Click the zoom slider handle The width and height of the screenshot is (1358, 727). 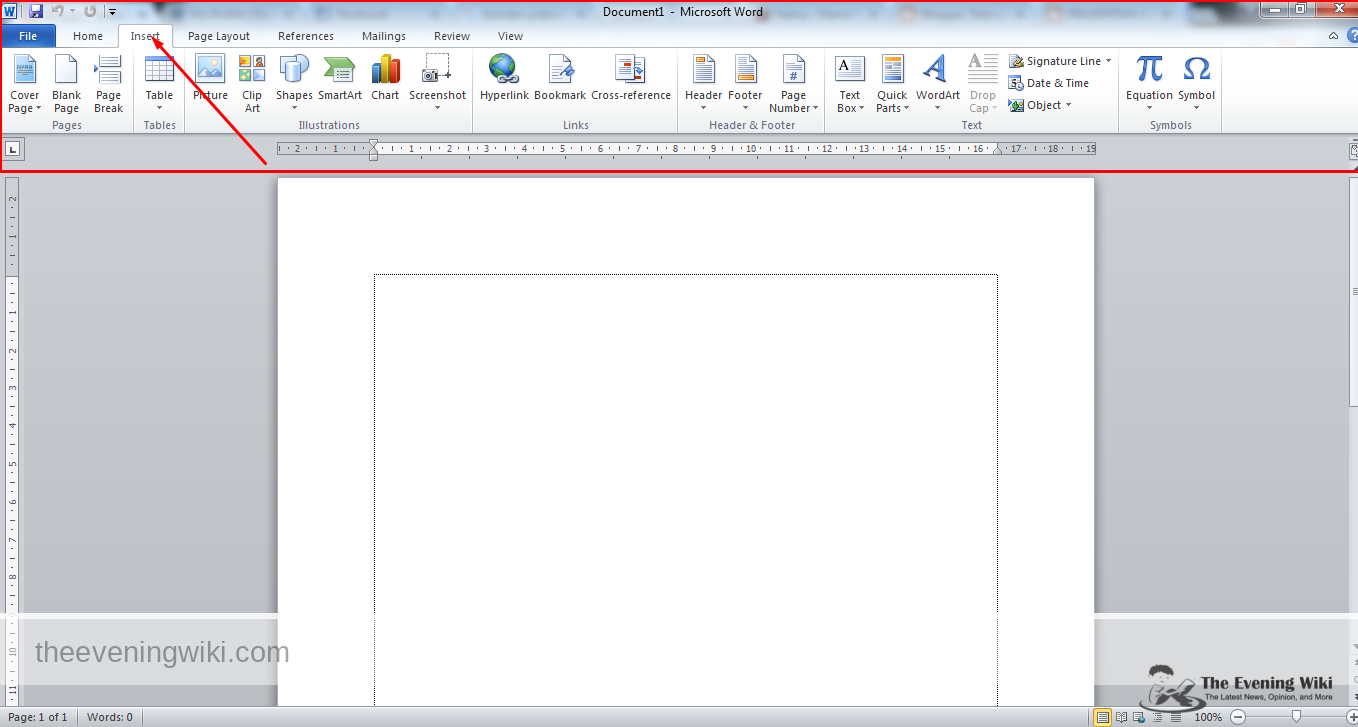coord(1296,716)
